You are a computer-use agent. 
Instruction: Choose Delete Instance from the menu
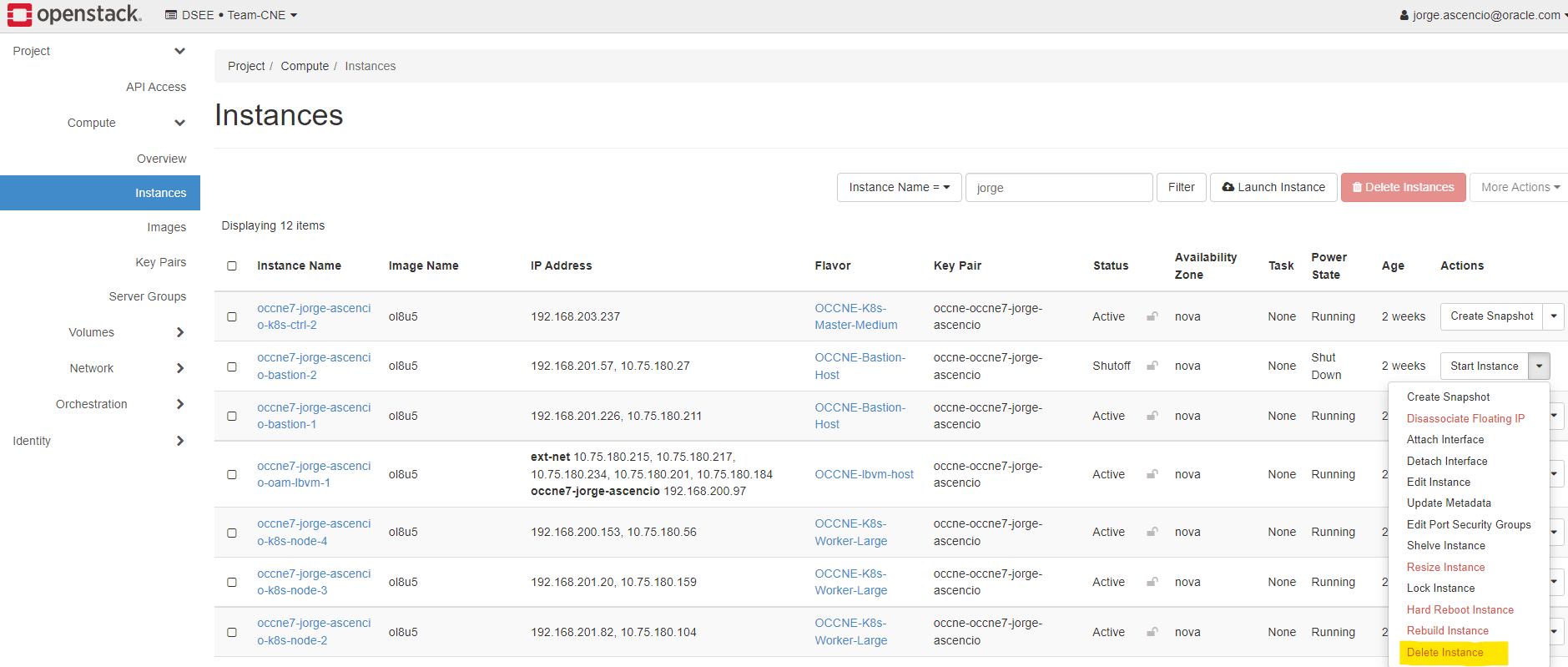pos(1445,652)
